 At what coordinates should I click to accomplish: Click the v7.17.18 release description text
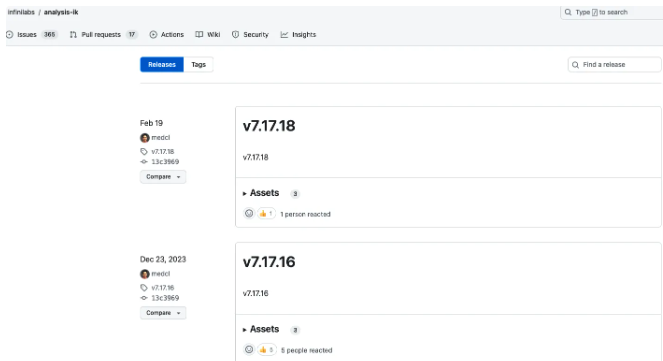[x=255, y=157]
